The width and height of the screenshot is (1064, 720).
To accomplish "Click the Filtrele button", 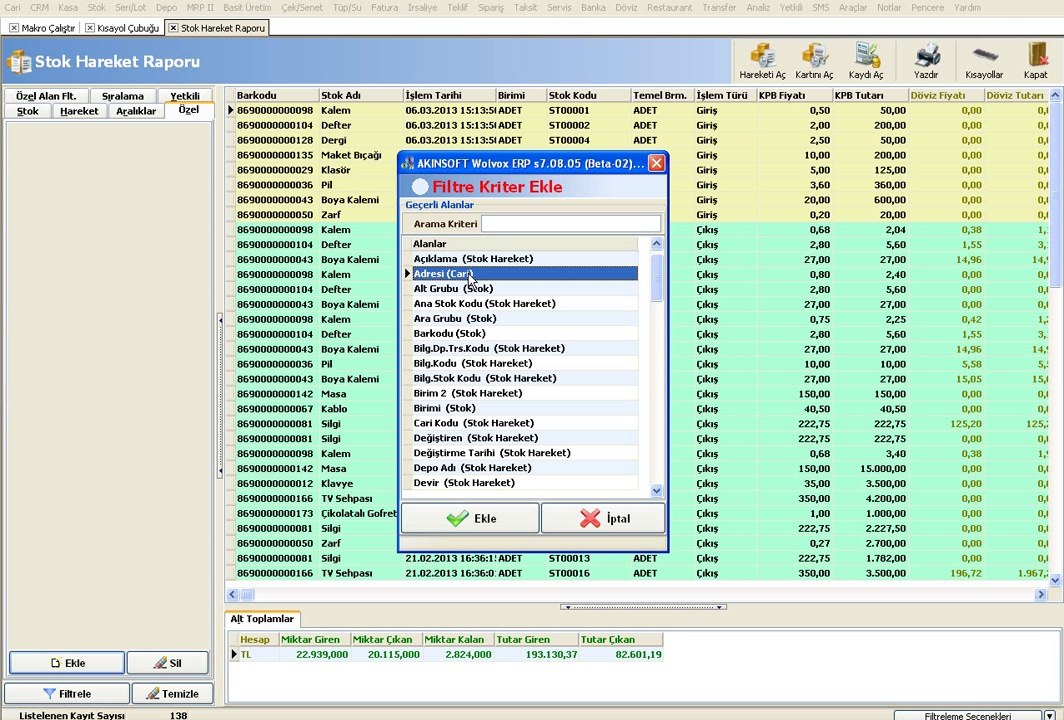I will [66, 694].
